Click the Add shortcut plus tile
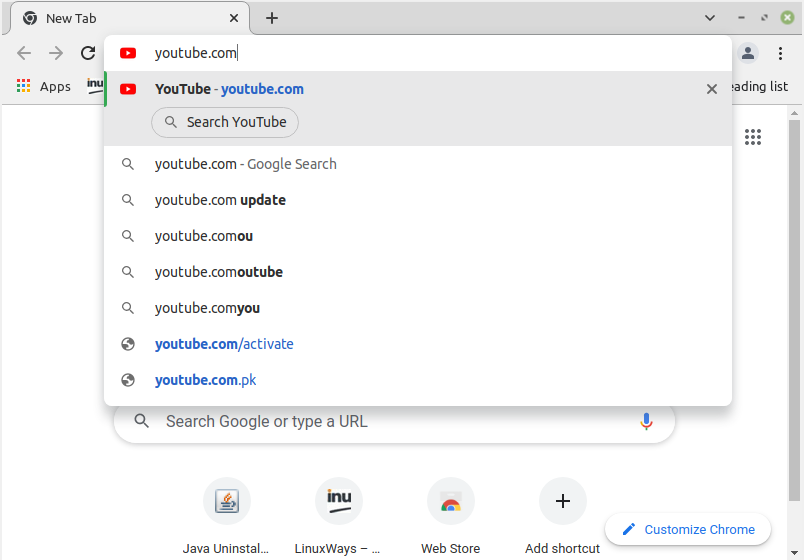 point(562,516)
